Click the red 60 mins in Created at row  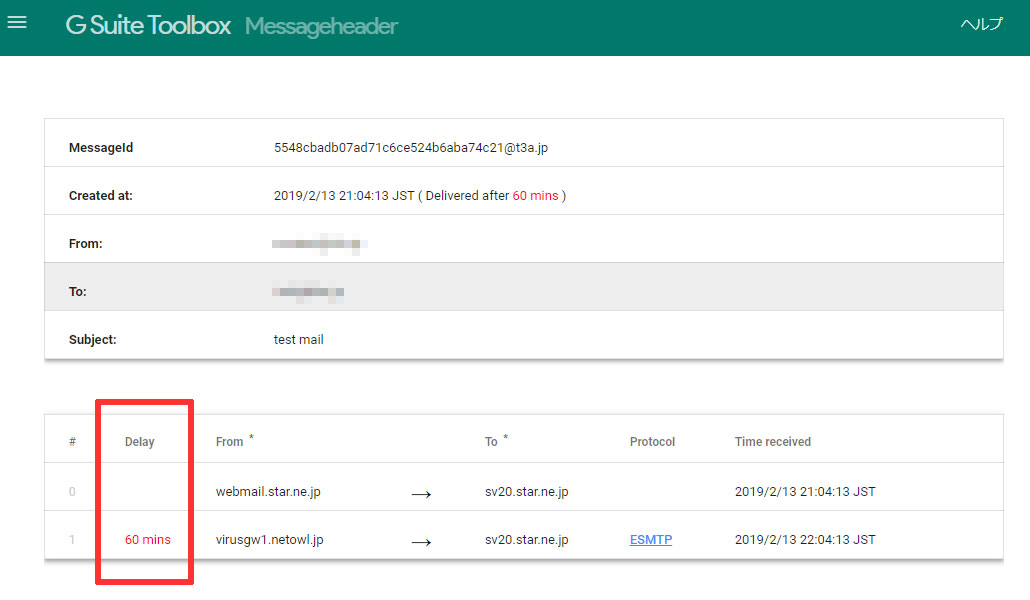(x=535, y=196)
